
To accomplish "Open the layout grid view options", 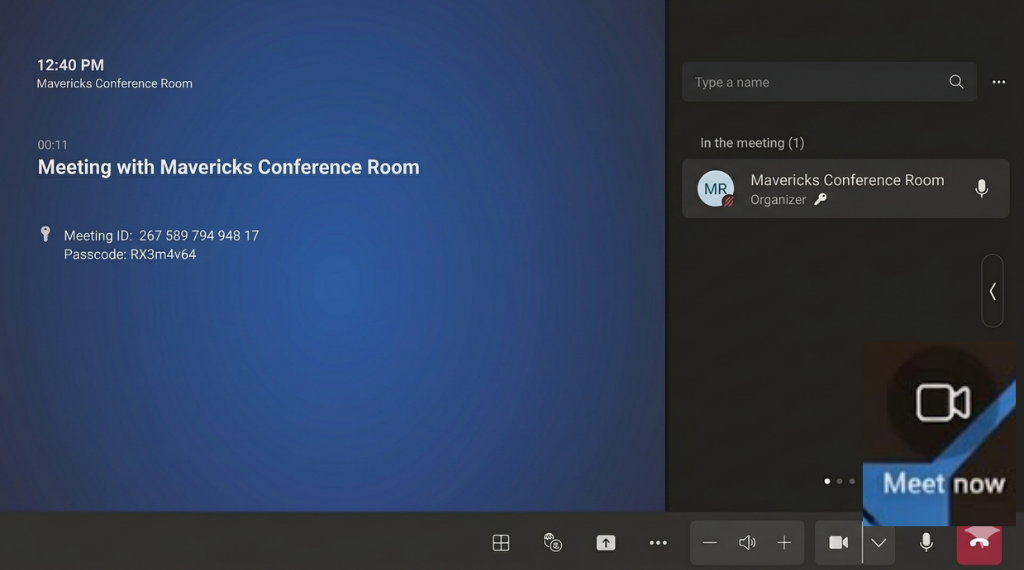I will coord(501,543).
